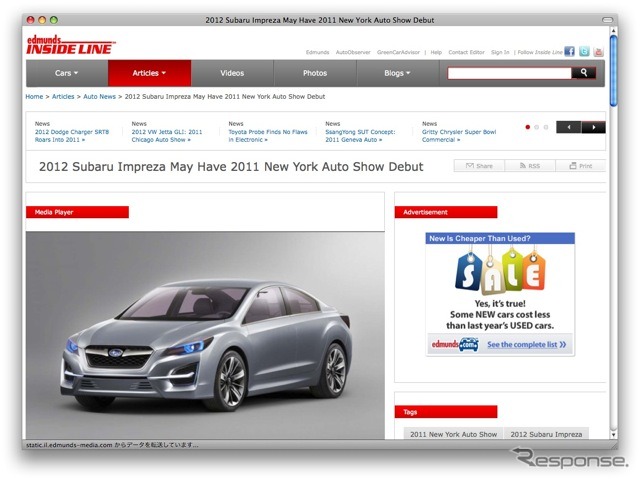Open Toyota Probe Finds No Flaws link

[268, 136]
